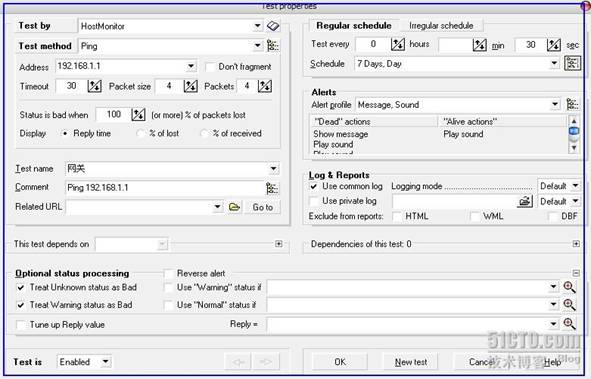Image resolution: width=591 pixels, height=379 pixels.
Task: Click the spinner for packets lost percentage
Action: (x=138, y=115)
